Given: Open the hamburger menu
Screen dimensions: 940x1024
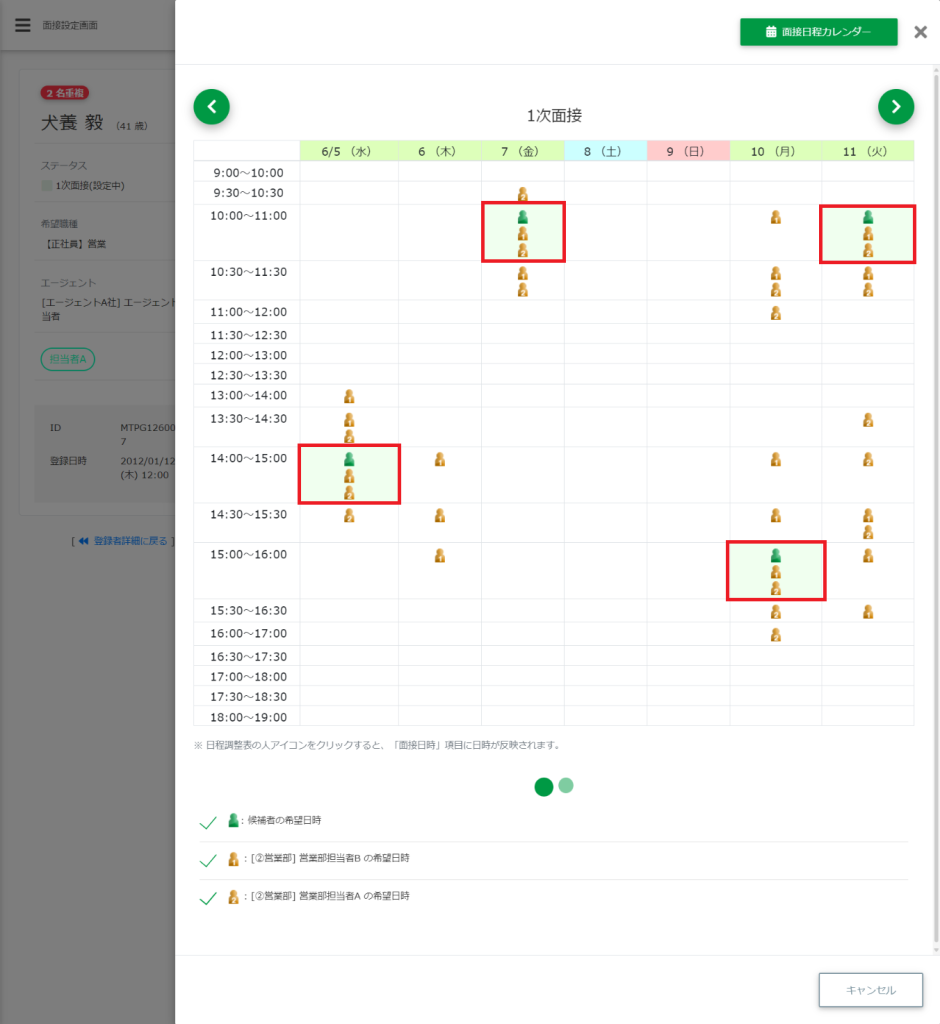Looking at the screenshot, I should coord(23,25).
